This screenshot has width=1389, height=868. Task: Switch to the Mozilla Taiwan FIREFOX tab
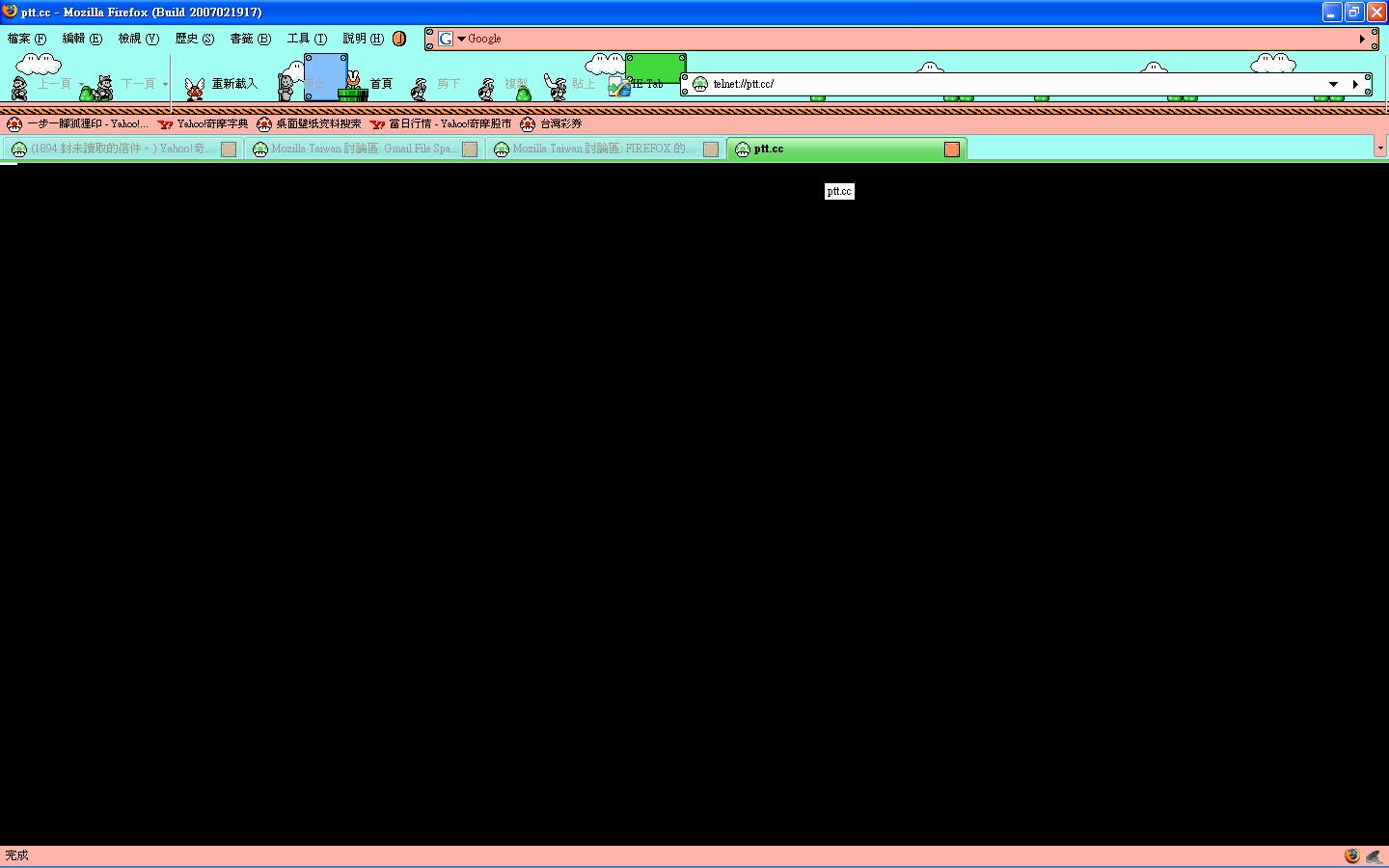pyautogui.click(x=605, y=149)
